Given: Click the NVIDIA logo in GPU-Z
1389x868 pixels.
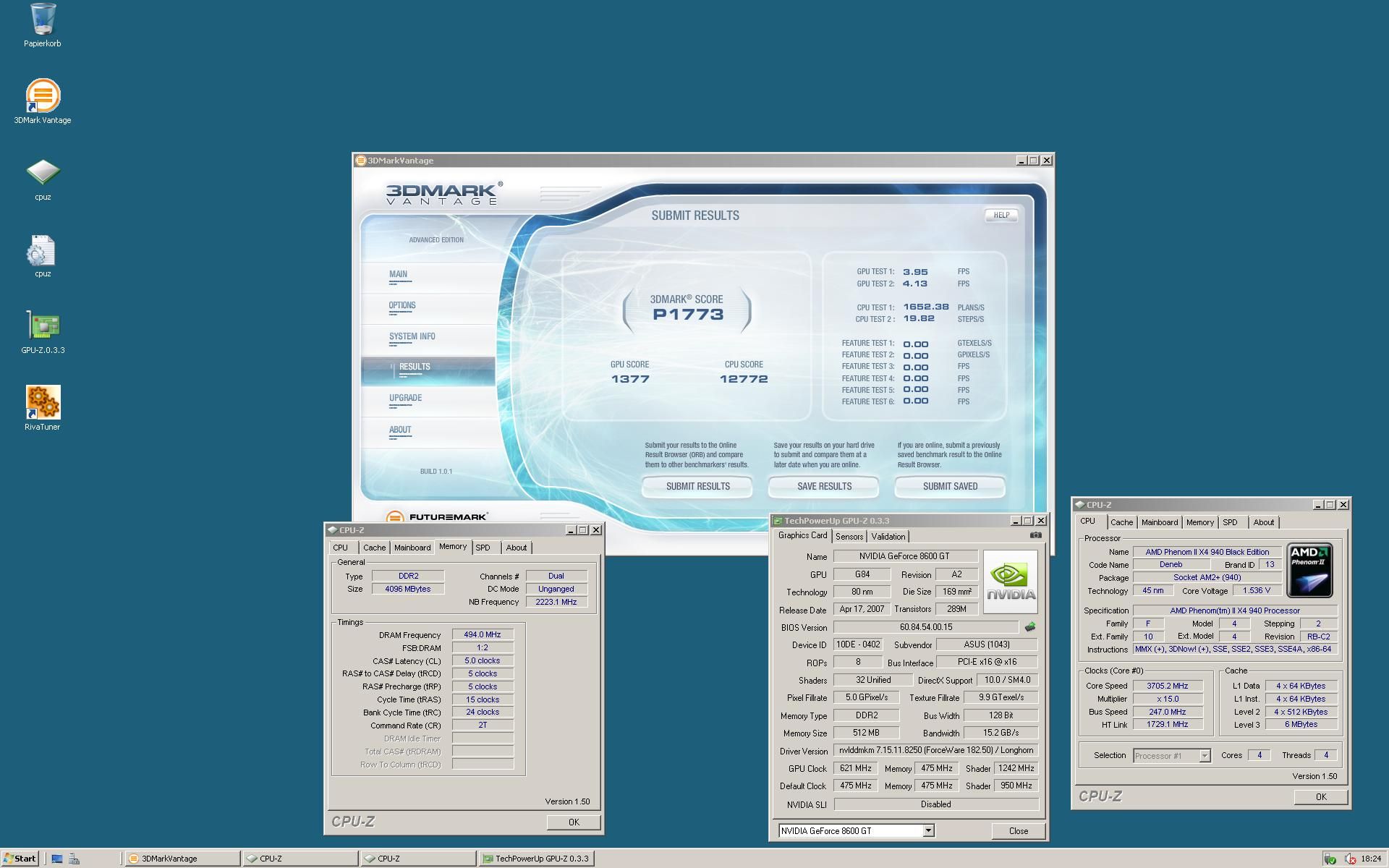Looking at the screenshot, I should pos(1010,582).
